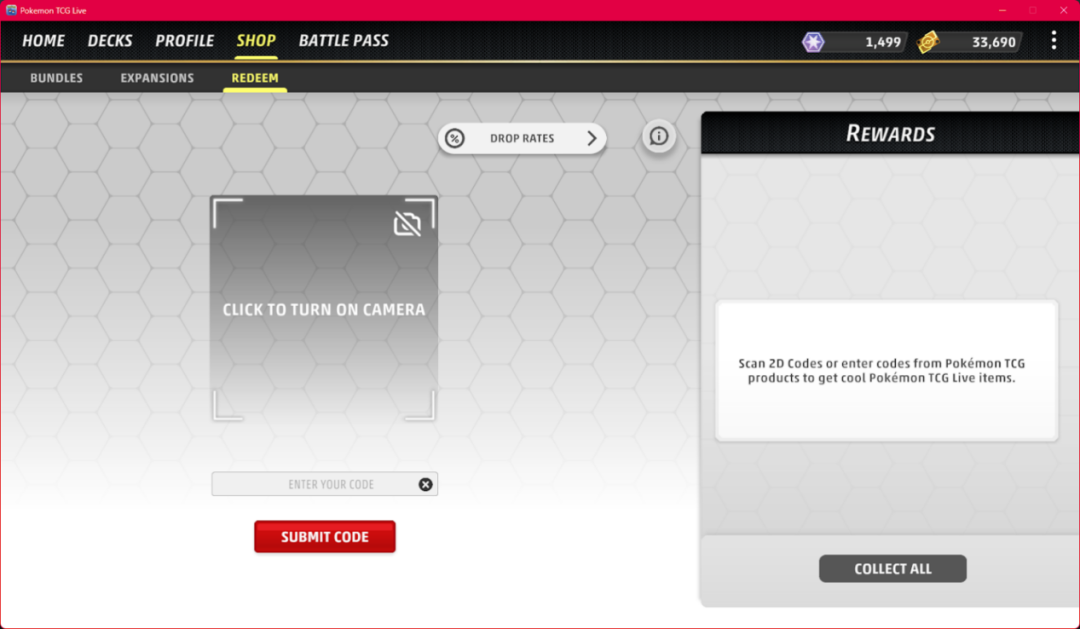Open the BATTLE PASS tab

(x=344, y=41)
